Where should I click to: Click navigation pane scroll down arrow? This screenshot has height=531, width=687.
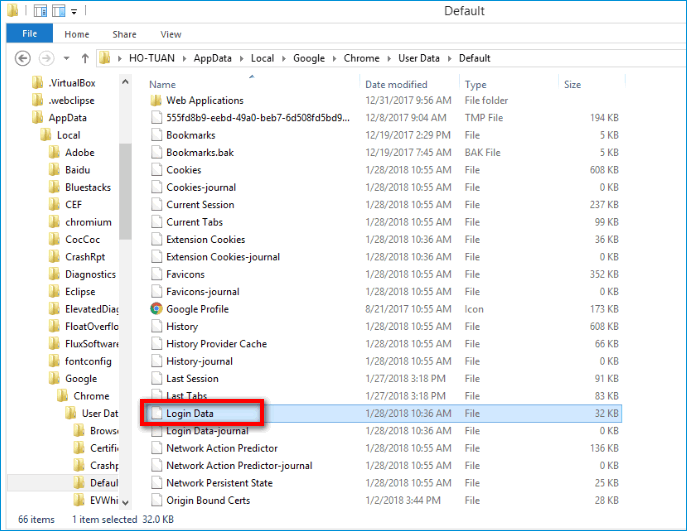(125, 503)
